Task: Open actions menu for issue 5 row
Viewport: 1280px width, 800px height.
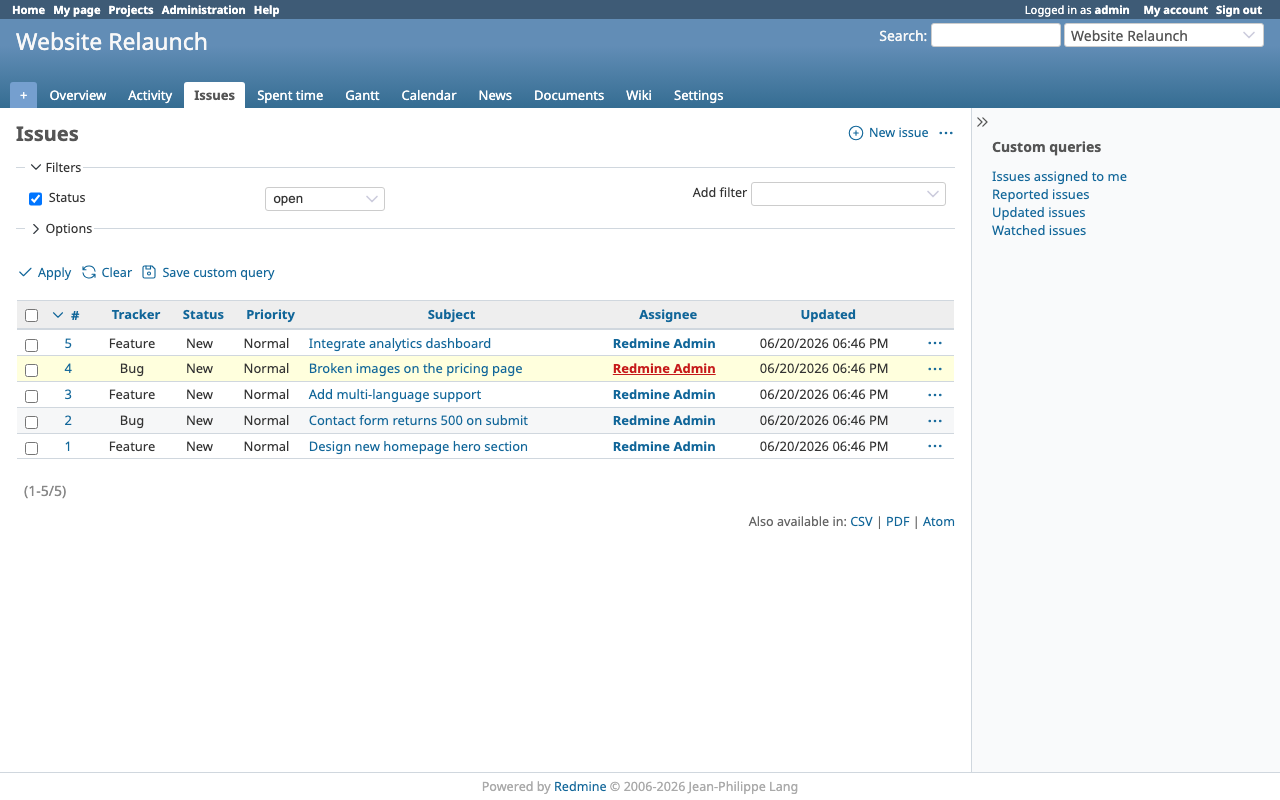Action: click(935, 343)
